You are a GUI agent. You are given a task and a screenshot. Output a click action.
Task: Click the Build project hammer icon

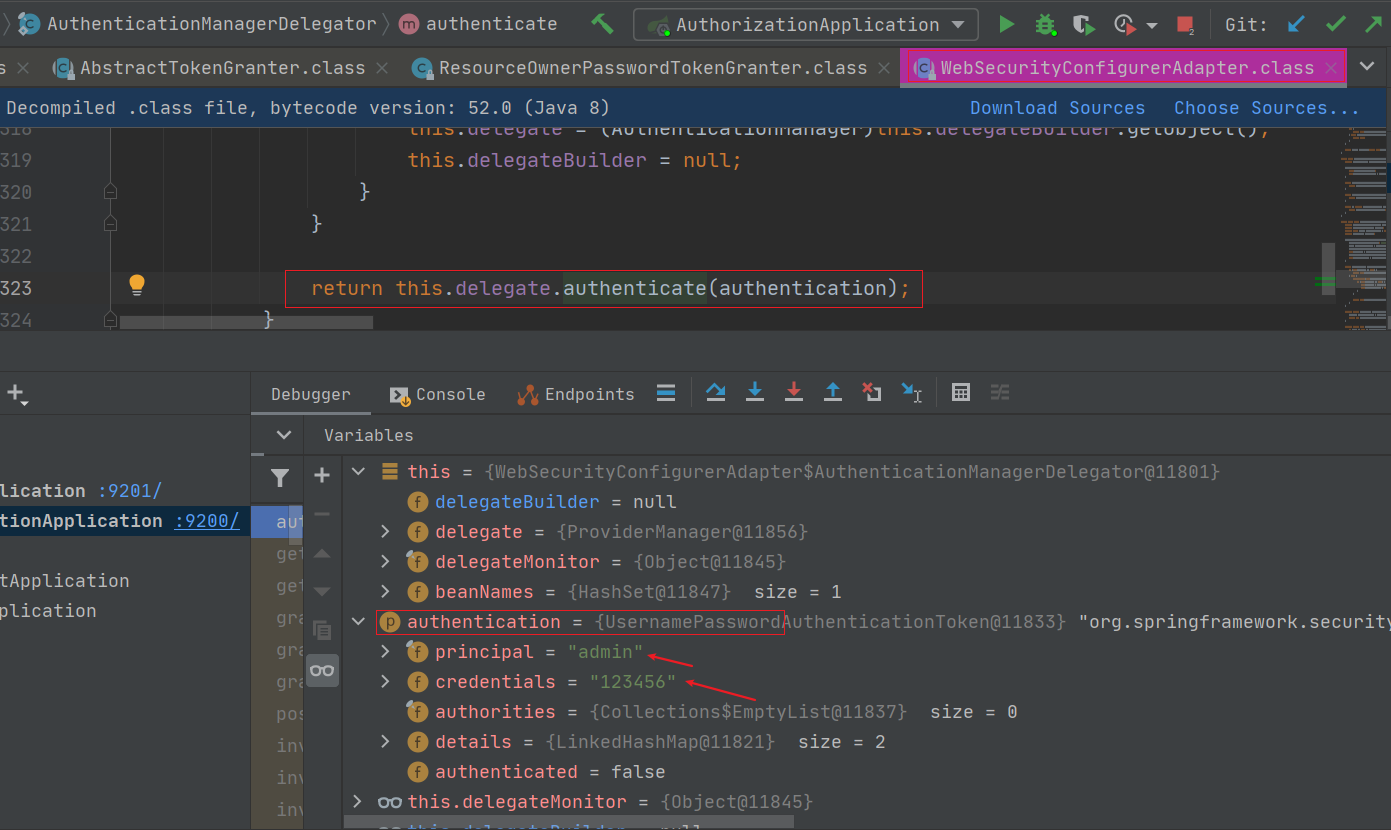click(x=602, y=24)
